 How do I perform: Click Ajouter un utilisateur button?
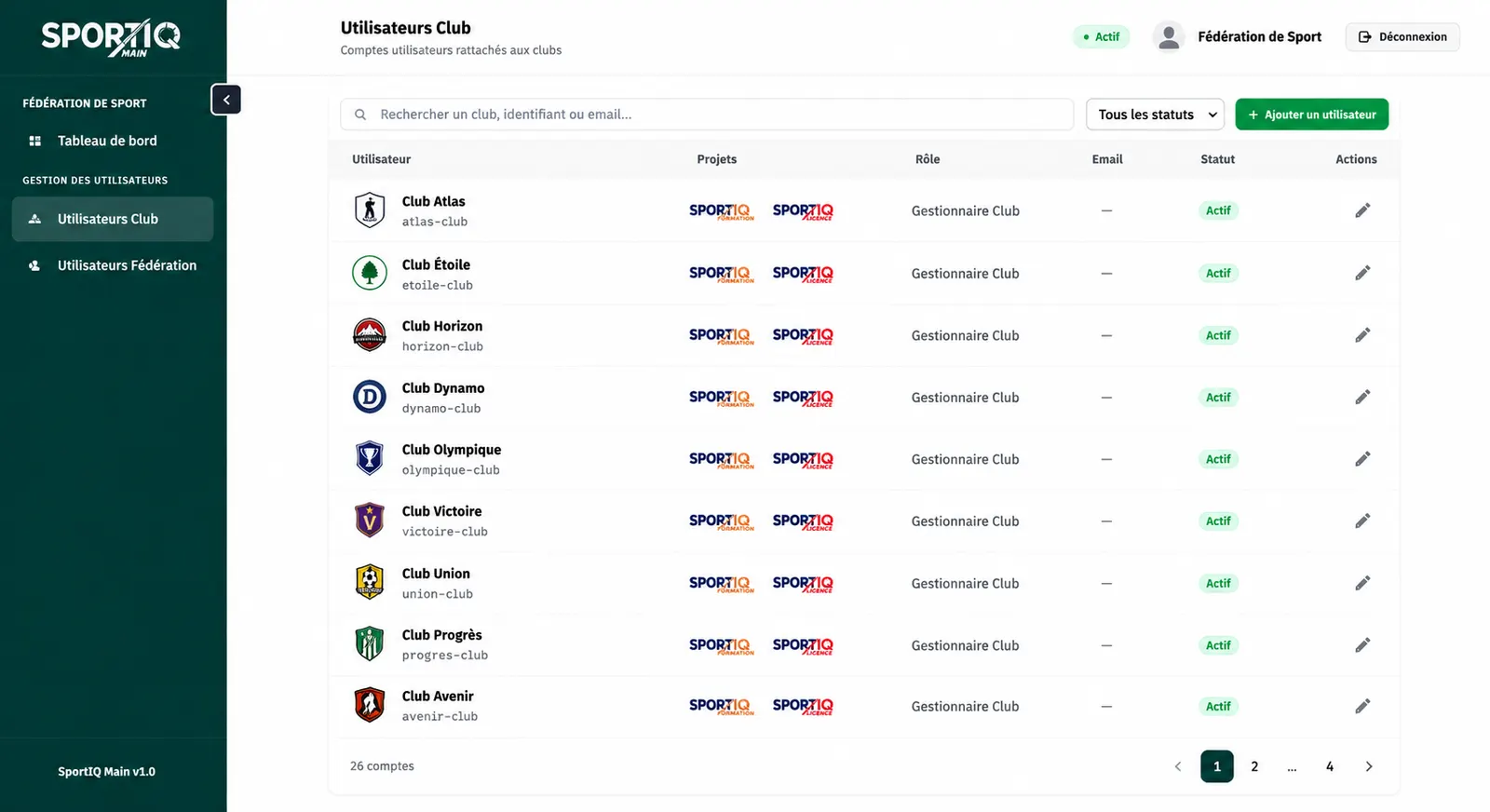click(x=1311, y=115)
